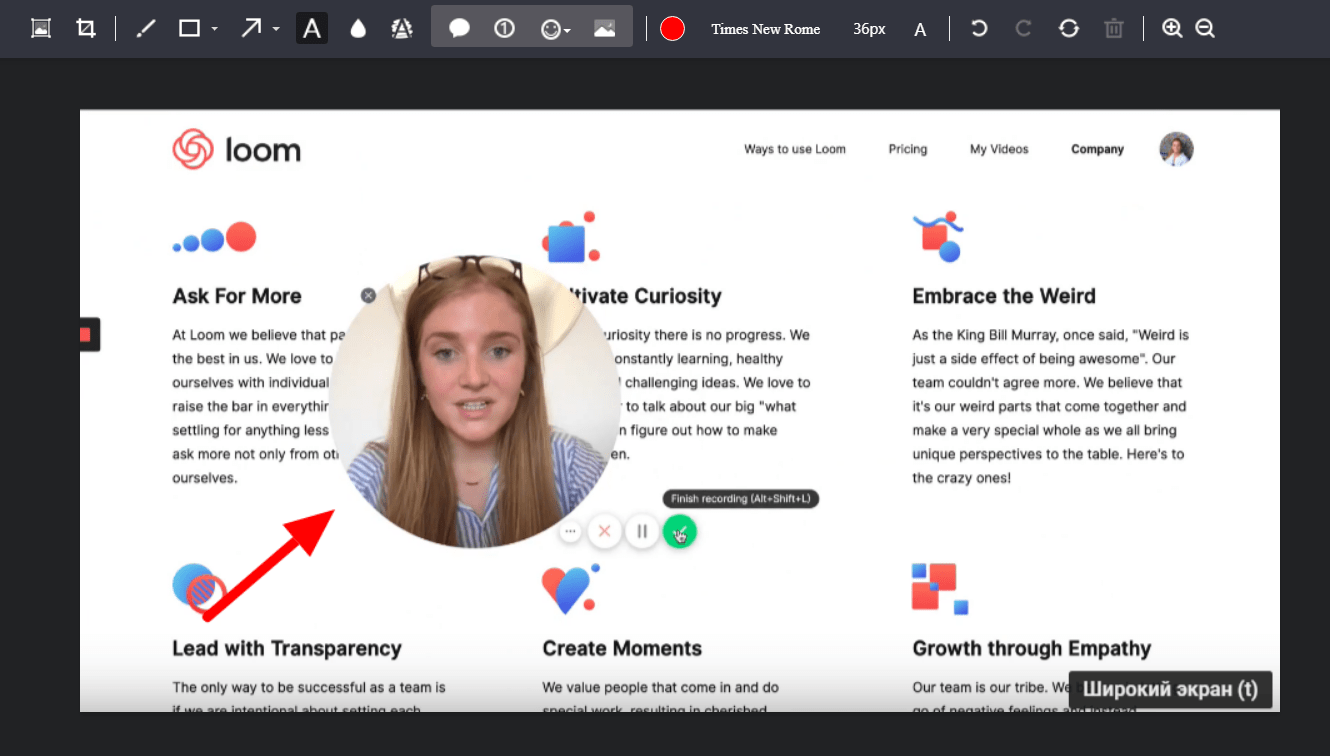Open the Pricing link

tap(908, 149)
